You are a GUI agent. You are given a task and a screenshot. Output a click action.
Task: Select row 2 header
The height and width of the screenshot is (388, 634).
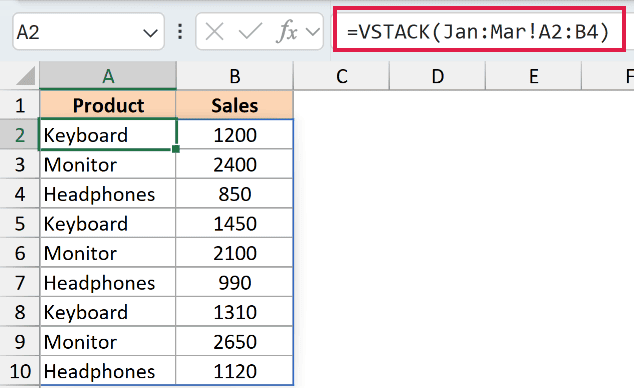click(x=20, y=135)
